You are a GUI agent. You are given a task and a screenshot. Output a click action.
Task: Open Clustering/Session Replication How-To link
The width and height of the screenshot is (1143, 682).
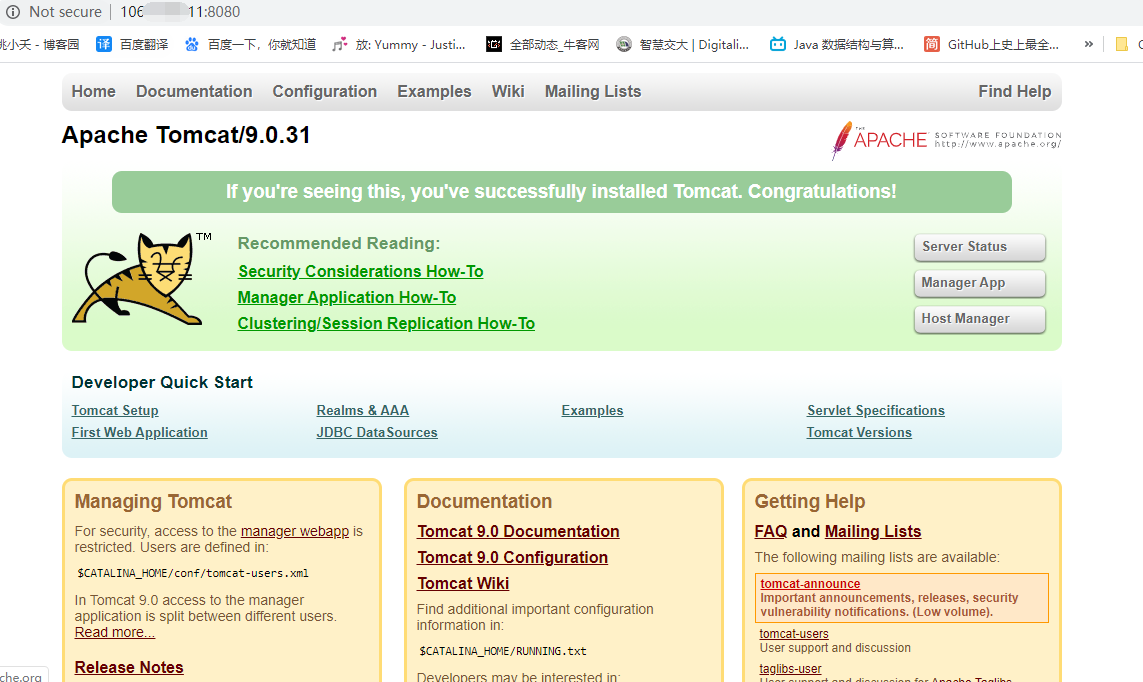pos(386,324)
